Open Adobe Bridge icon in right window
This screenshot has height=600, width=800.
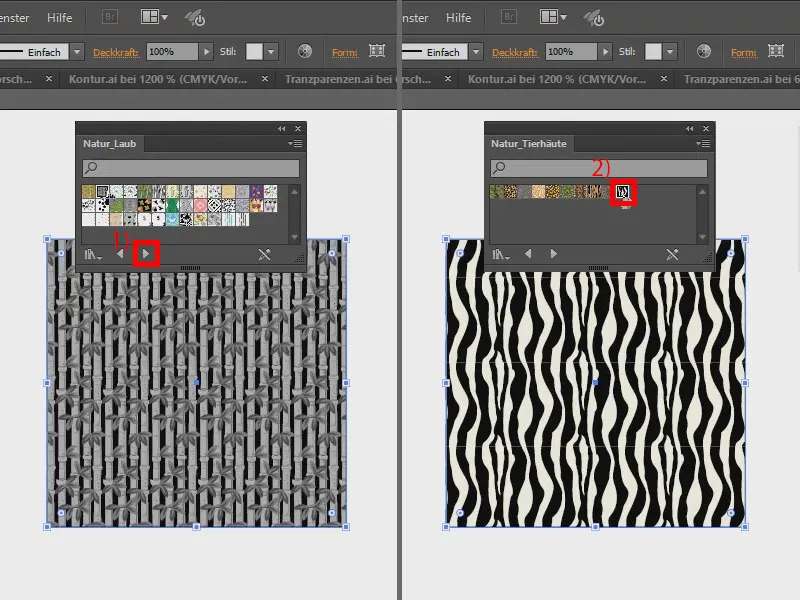(509, 17)
